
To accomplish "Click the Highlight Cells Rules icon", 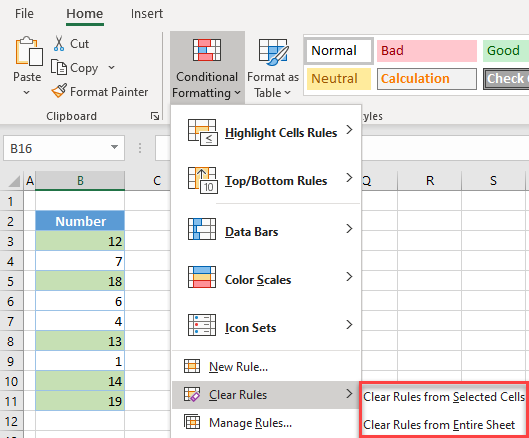I will point(202,132).
